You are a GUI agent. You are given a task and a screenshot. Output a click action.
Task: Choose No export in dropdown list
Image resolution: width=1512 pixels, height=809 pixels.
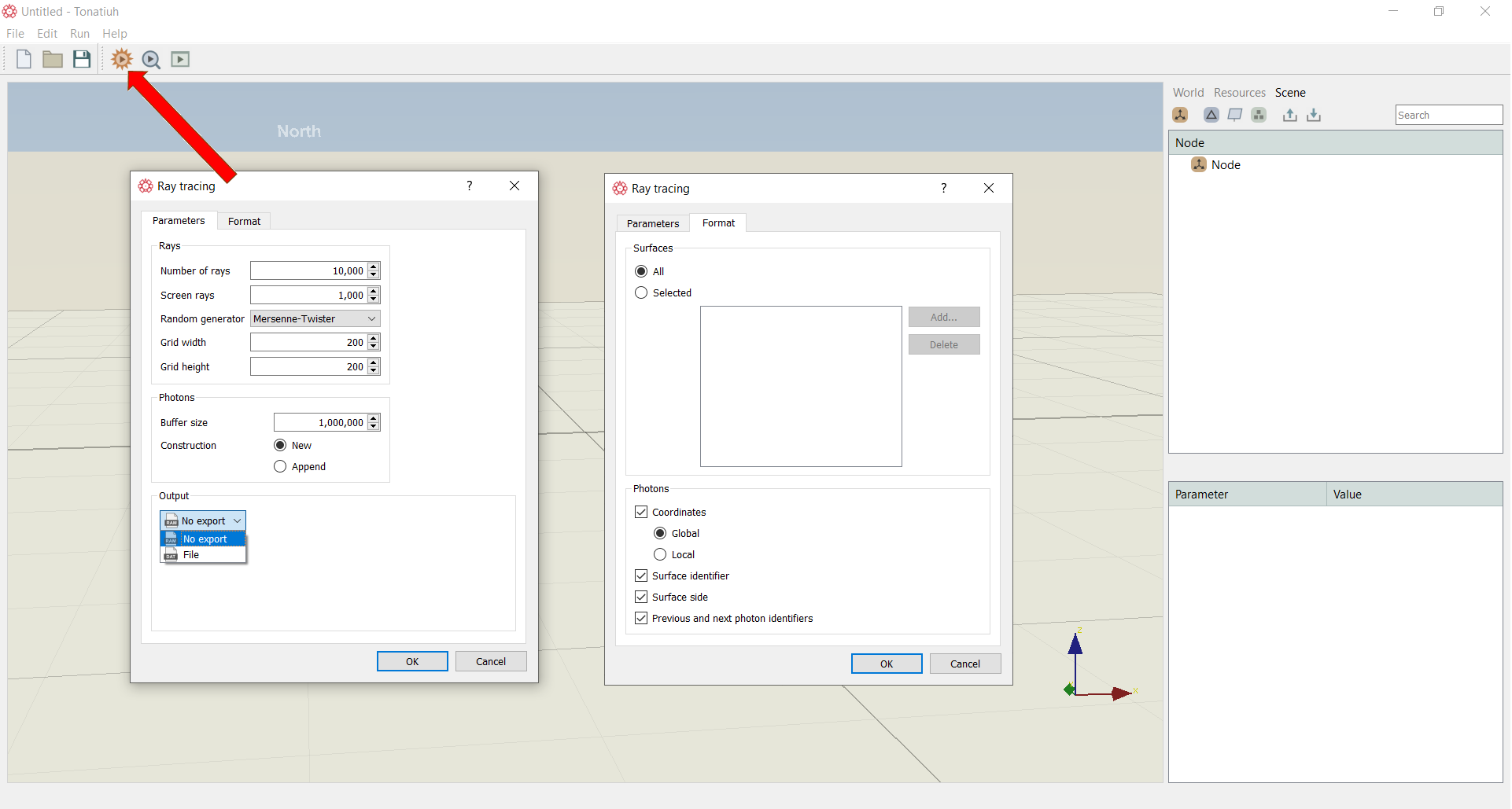(203, 539)
